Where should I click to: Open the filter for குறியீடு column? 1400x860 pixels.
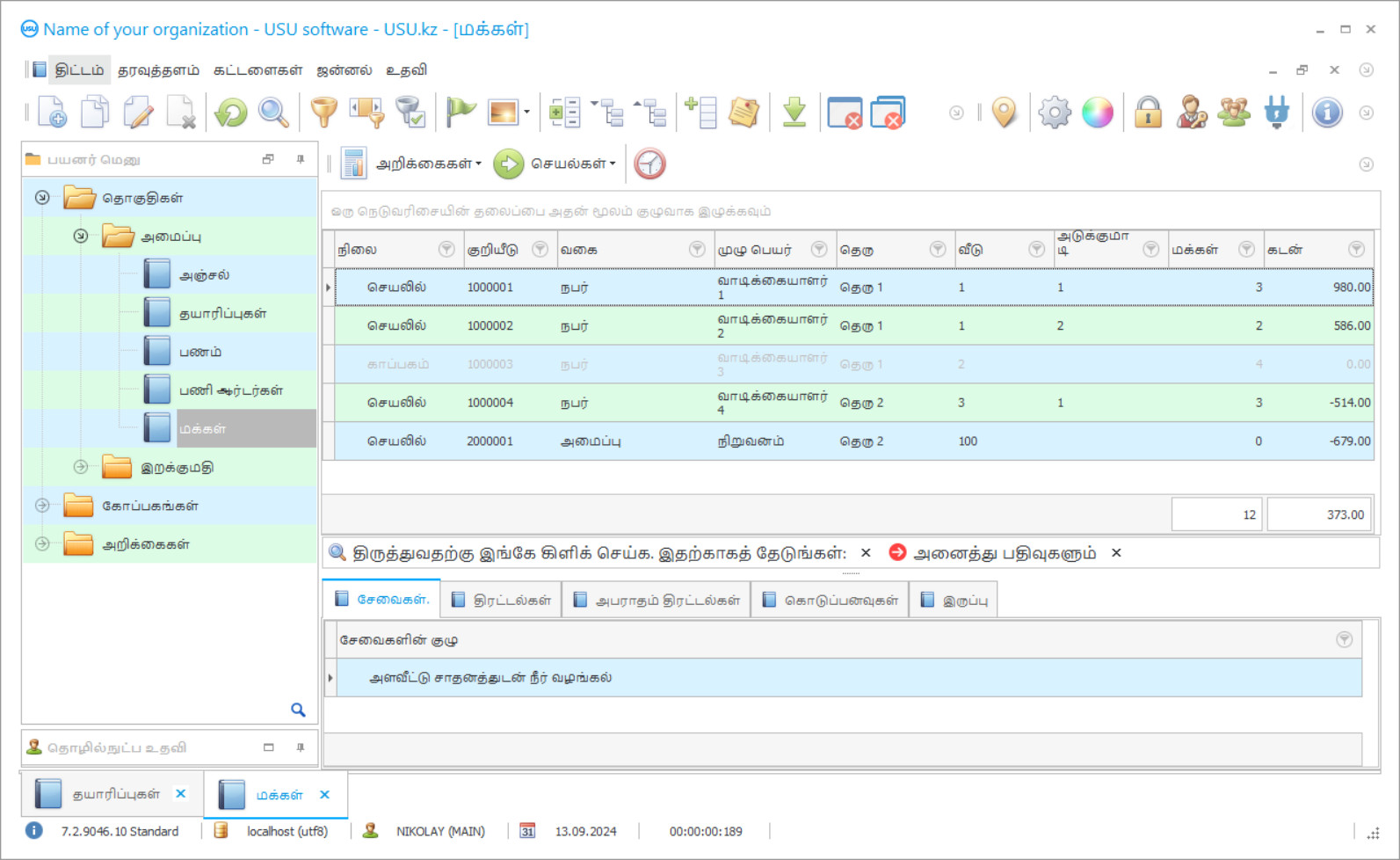click(x=540, y=250)
